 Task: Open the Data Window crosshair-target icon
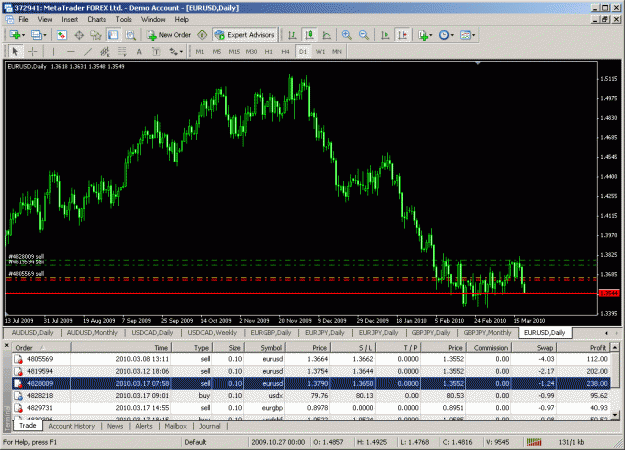79,35
